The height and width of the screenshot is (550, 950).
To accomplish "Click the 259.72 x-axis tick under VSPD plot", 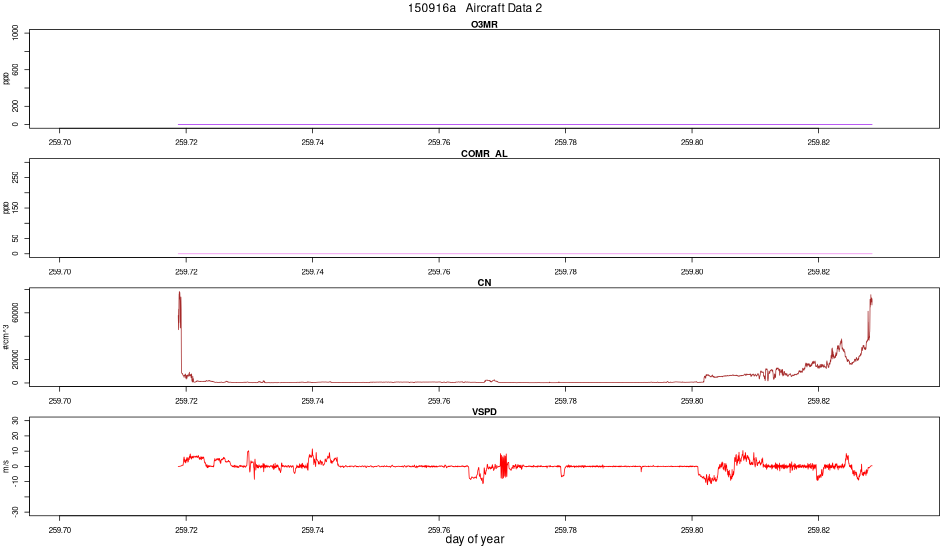I will 186,530.
